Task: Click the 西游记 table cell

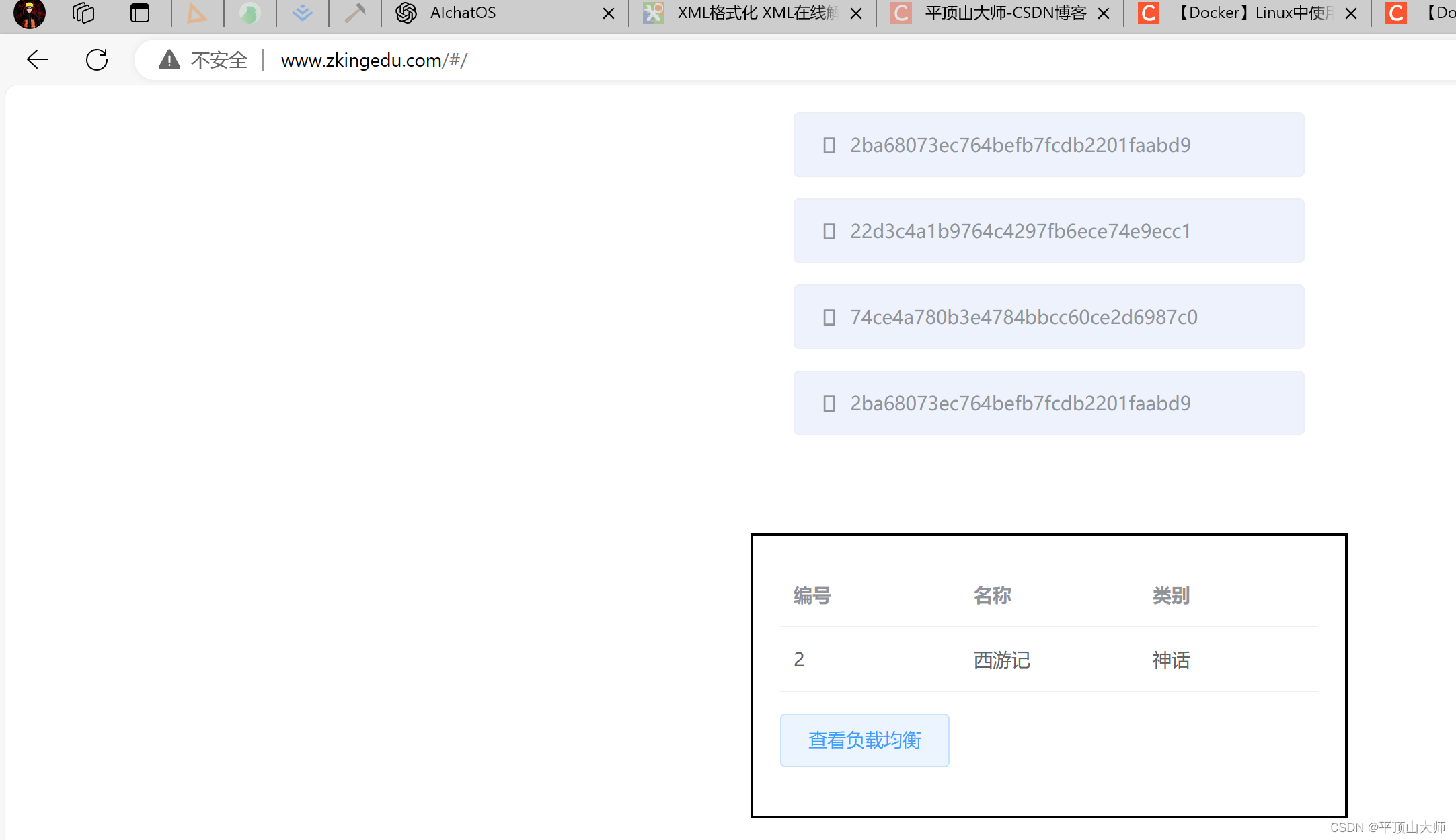Action: tap(1001, 660)
